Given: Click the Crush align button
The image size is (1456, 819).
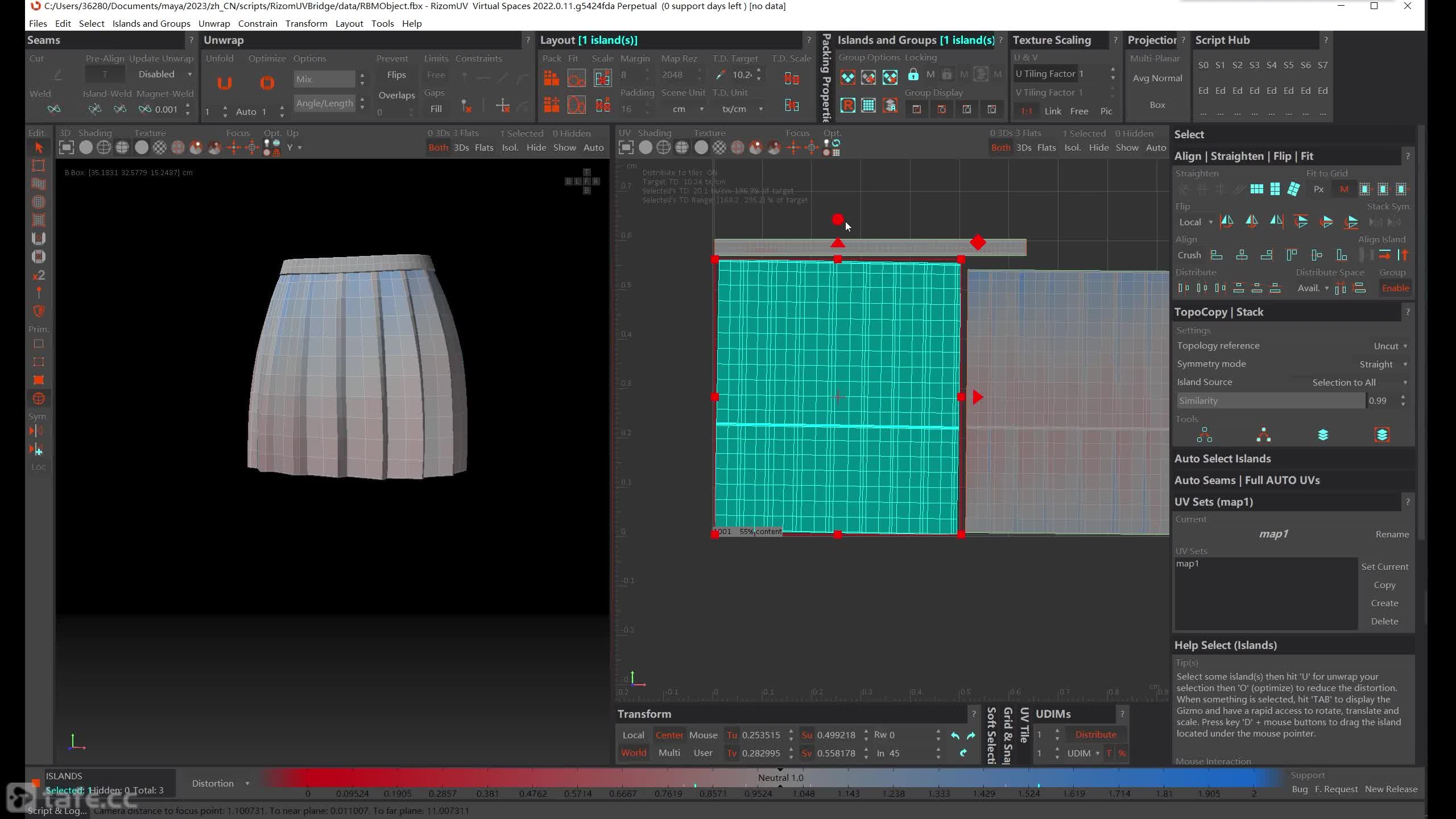Looking at the screenshot, I should pos(1189,255).
